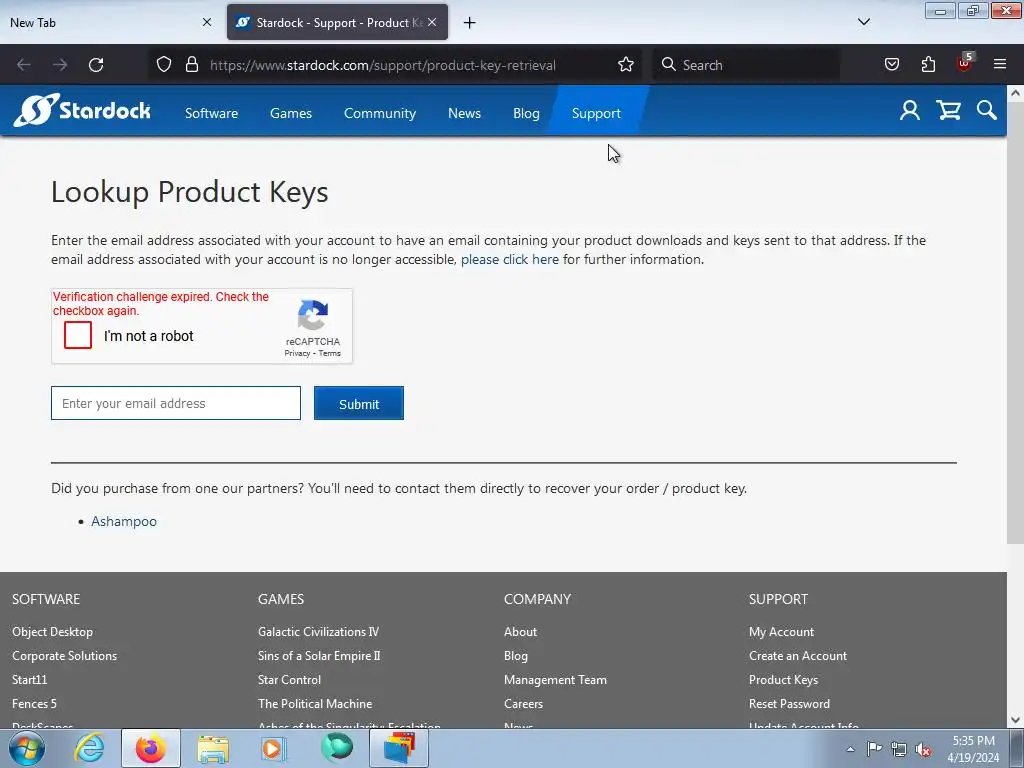Click the Submit button
Image resolution: width=1024 pixels, height=768 pixels.
click(359, 404)
